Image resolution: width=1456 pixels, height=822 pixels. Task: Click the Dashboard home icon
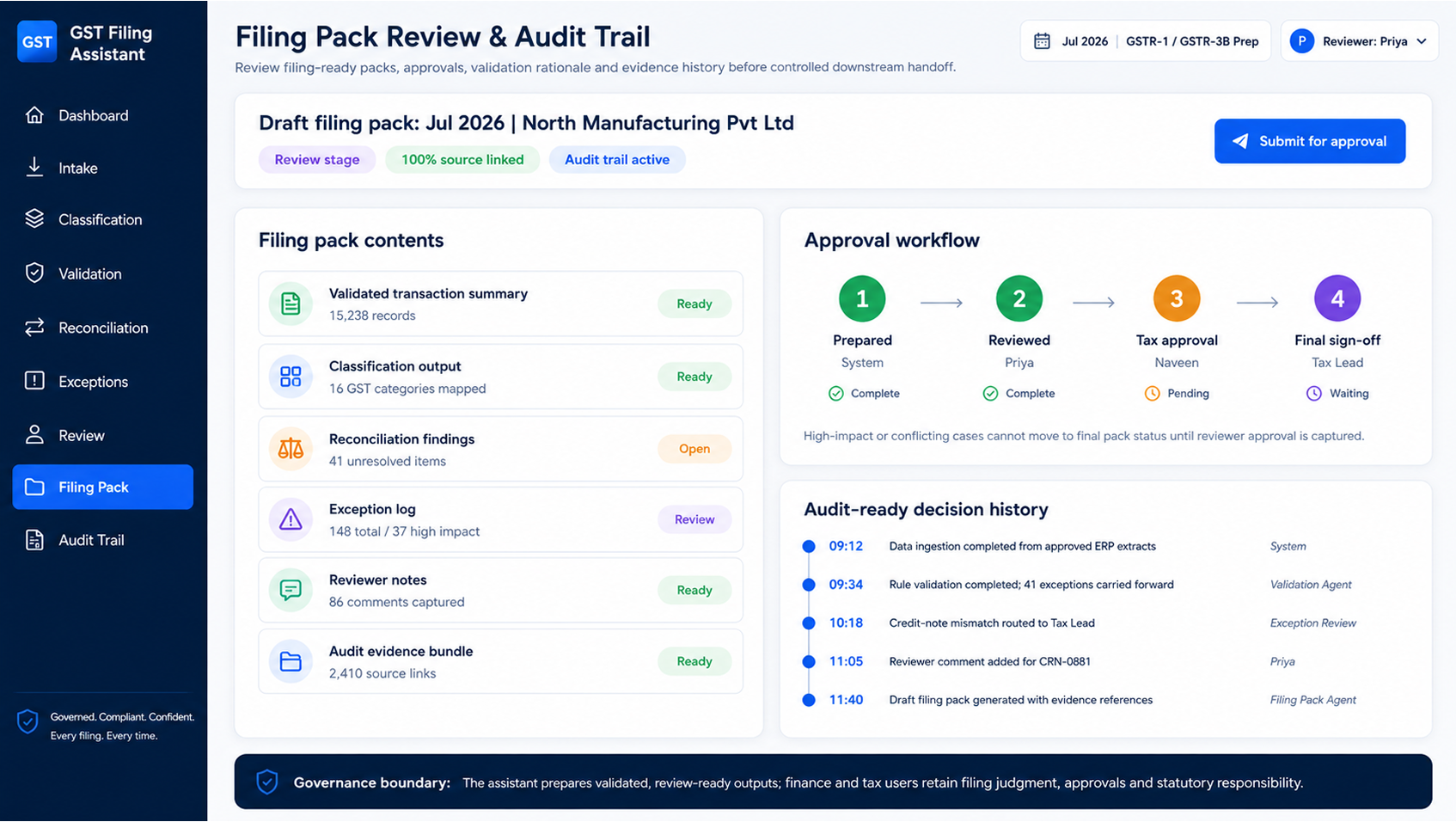coord(34,115)
